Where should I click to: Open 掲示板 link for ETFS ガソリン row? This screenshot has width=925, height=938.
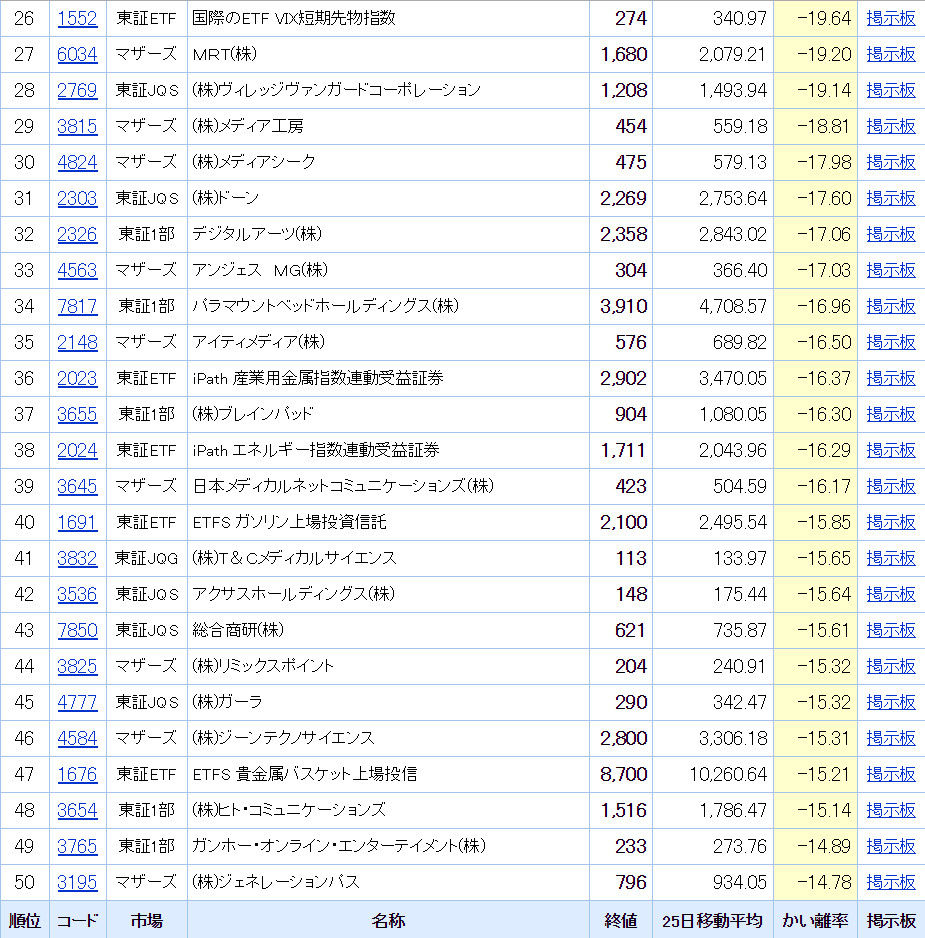(x=891, y=522)
